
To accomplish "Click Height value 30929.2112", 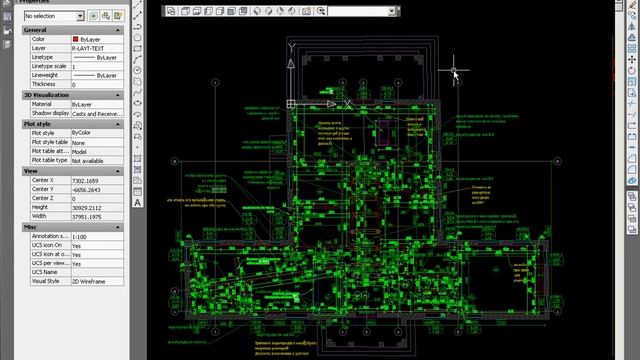I will pos(97,207).
